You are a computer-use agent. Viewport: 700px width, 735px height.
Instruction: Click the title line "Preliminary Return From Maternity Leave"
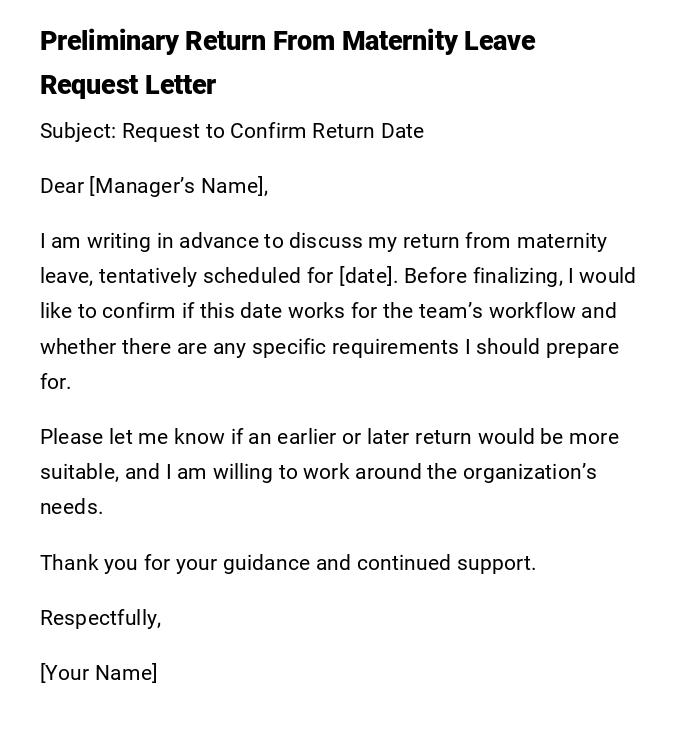pyautogui.click(x=287, y=41)
